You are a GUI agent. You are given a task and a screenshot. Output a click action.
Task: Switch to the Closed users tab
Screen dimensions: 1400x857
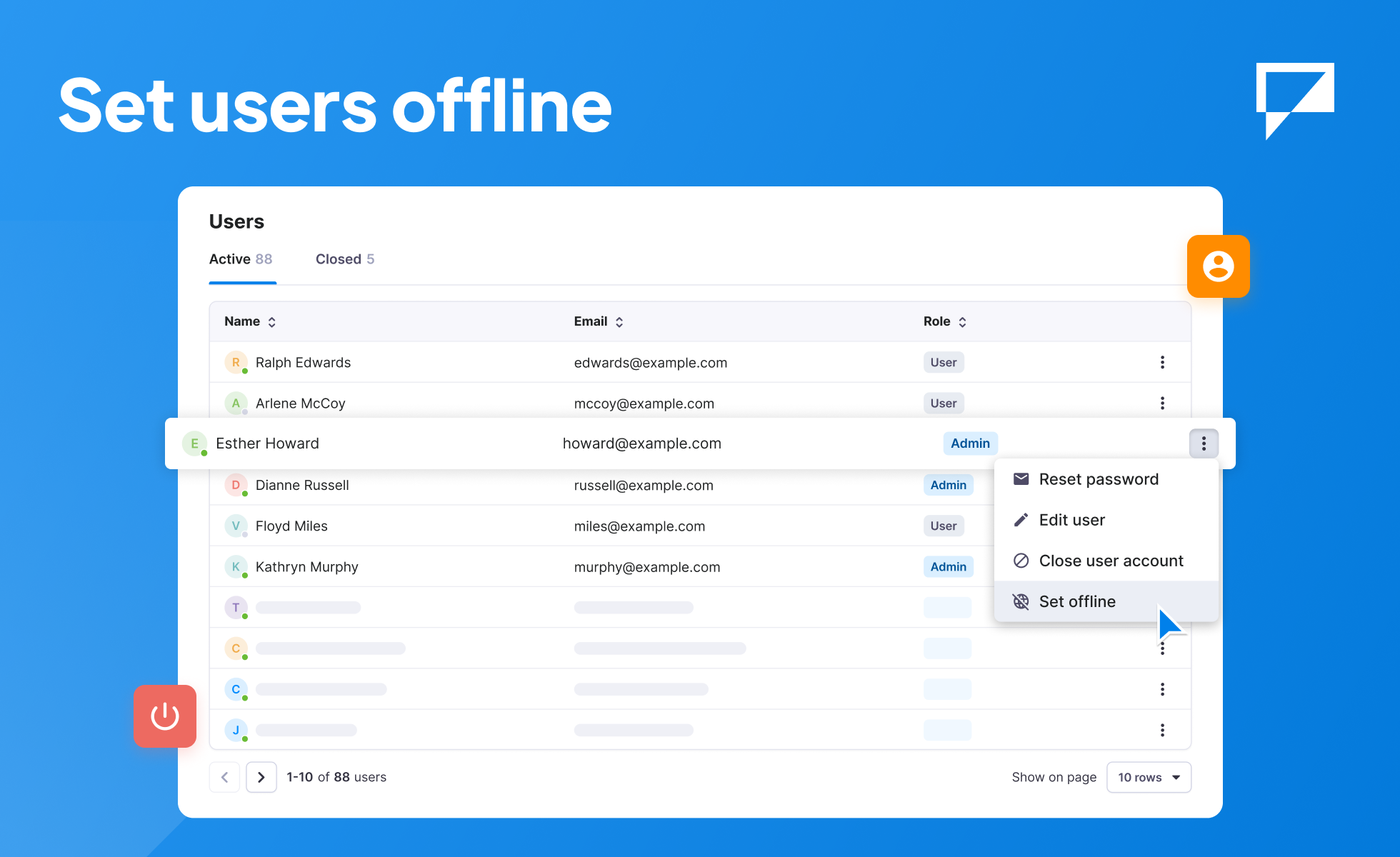click(x=345, y=259)
